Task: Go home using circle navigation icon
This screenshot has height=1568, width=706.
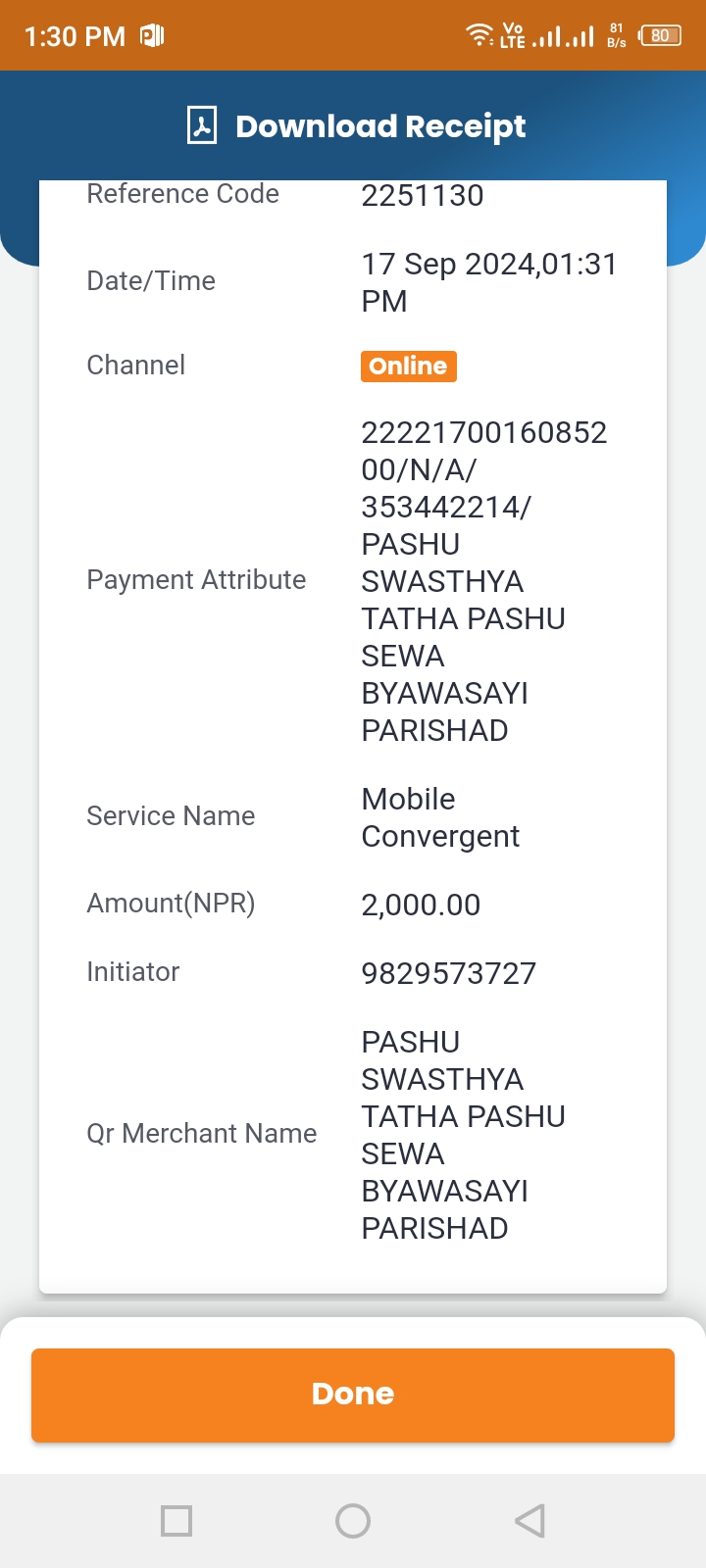Action: 353,1521
